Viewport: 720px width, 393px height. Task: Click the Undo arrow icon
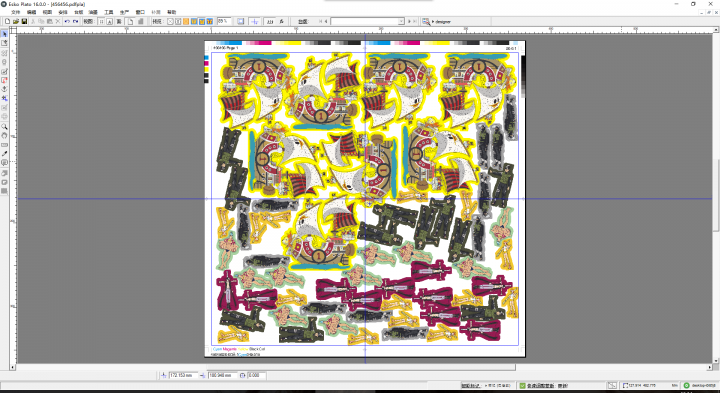point(67,21)
